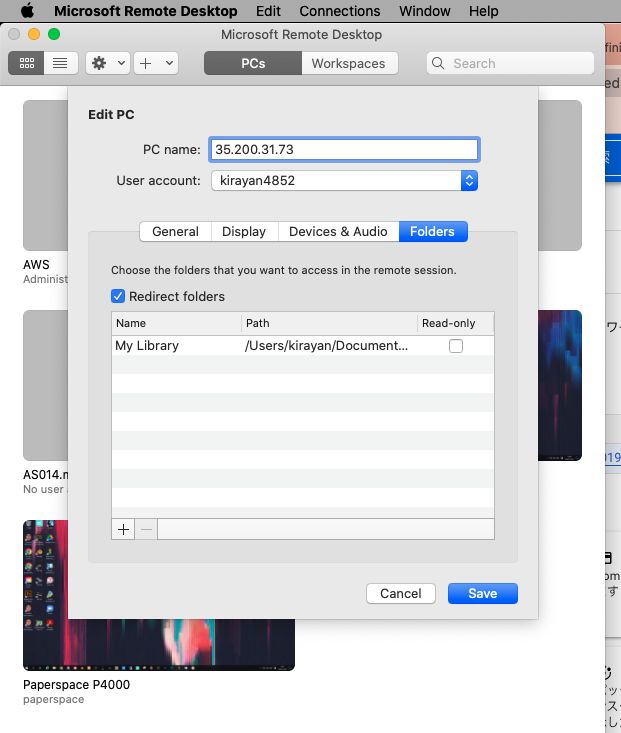
Task: Select the My Library folder row
Action: click(303, 345)
